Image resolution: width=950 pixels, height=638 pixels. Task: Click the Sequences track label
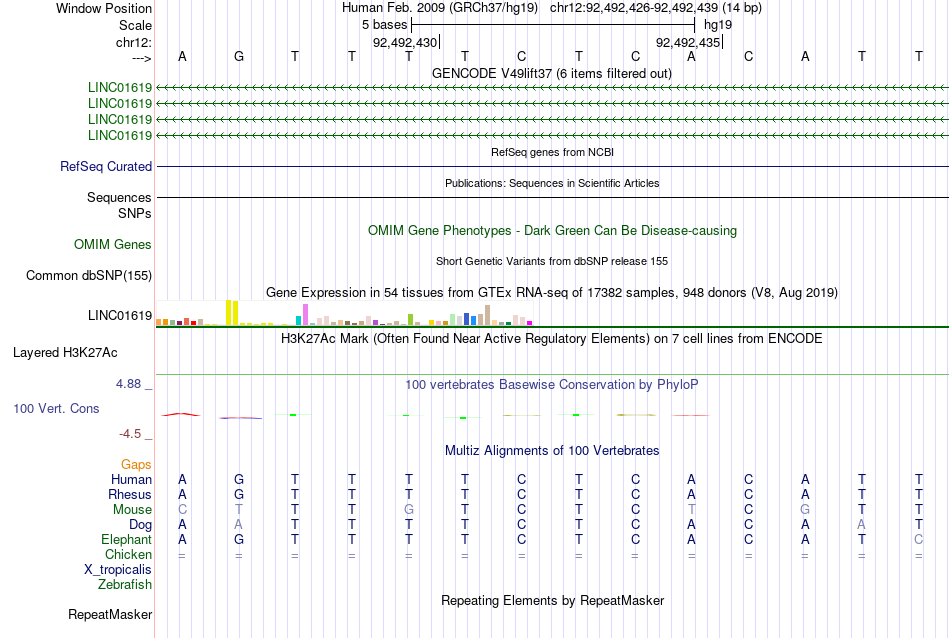pos(119,198)
